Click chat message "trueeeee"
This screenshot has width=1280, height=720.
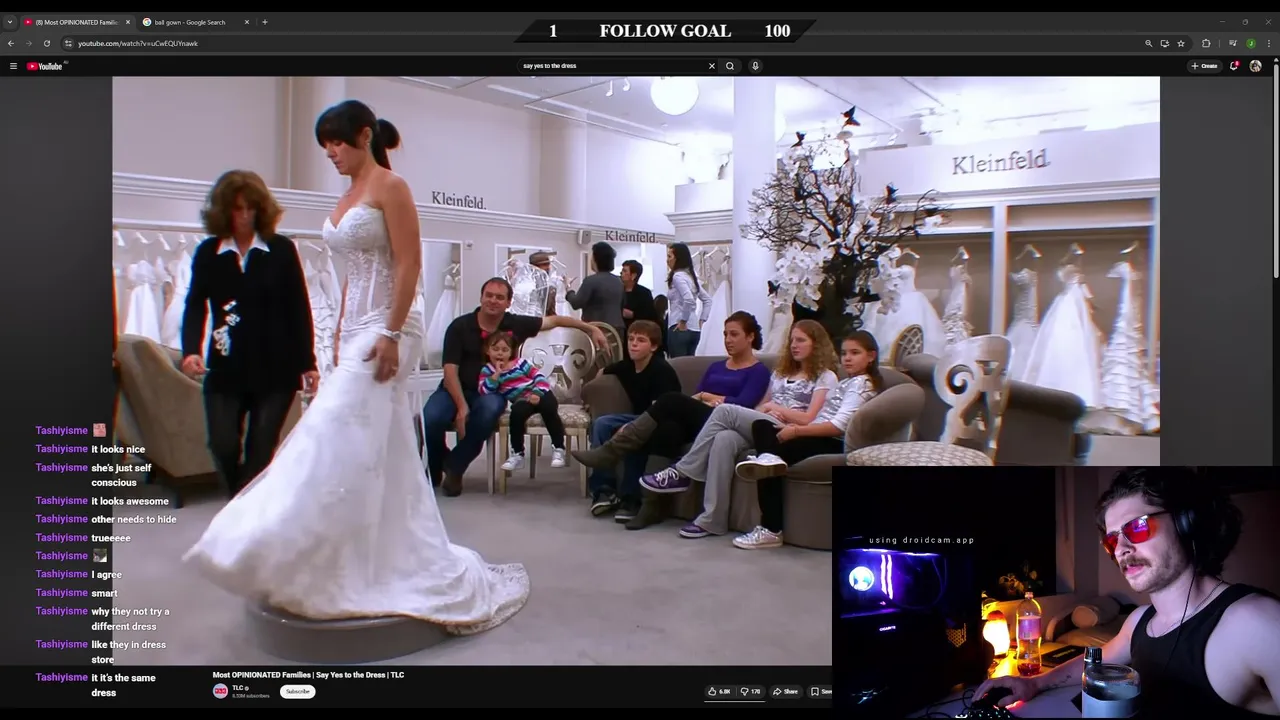pyautogui.click(x=111, y=538)
